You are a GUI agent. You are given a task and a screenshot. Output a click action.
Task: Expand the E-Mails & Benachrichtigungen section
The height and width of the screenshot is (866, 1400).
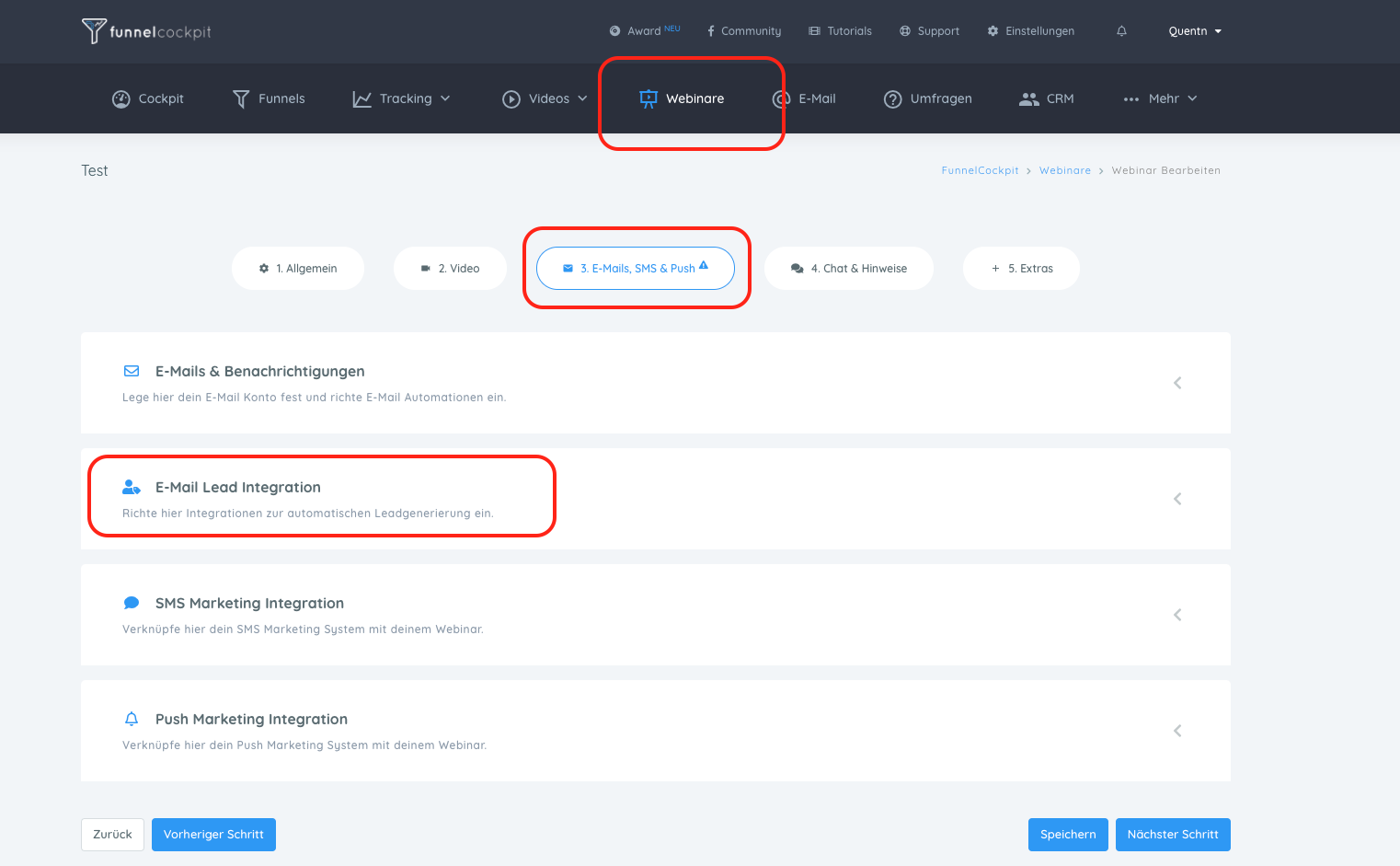coord(1177,383)
